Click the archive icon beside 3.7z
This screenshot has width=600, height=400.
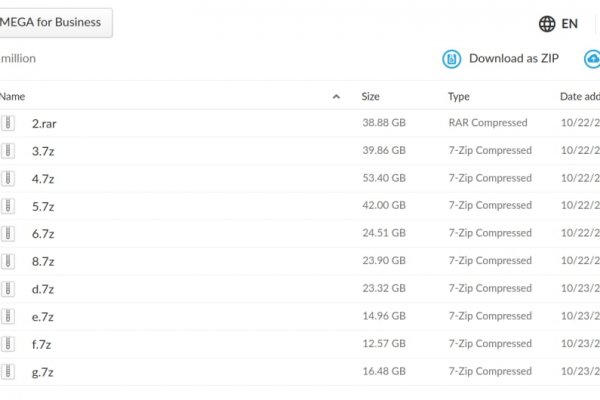point(9,151)
